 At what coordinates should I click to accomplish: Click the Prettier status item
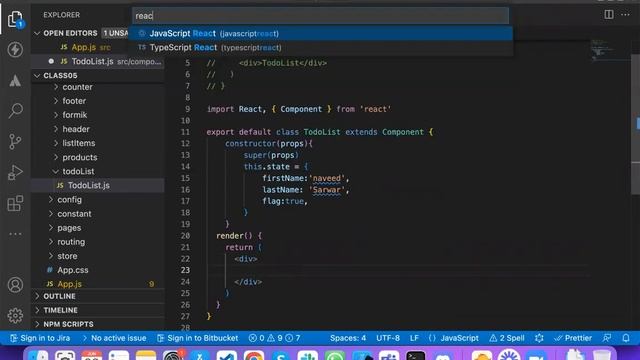click(x=573, y=338)
